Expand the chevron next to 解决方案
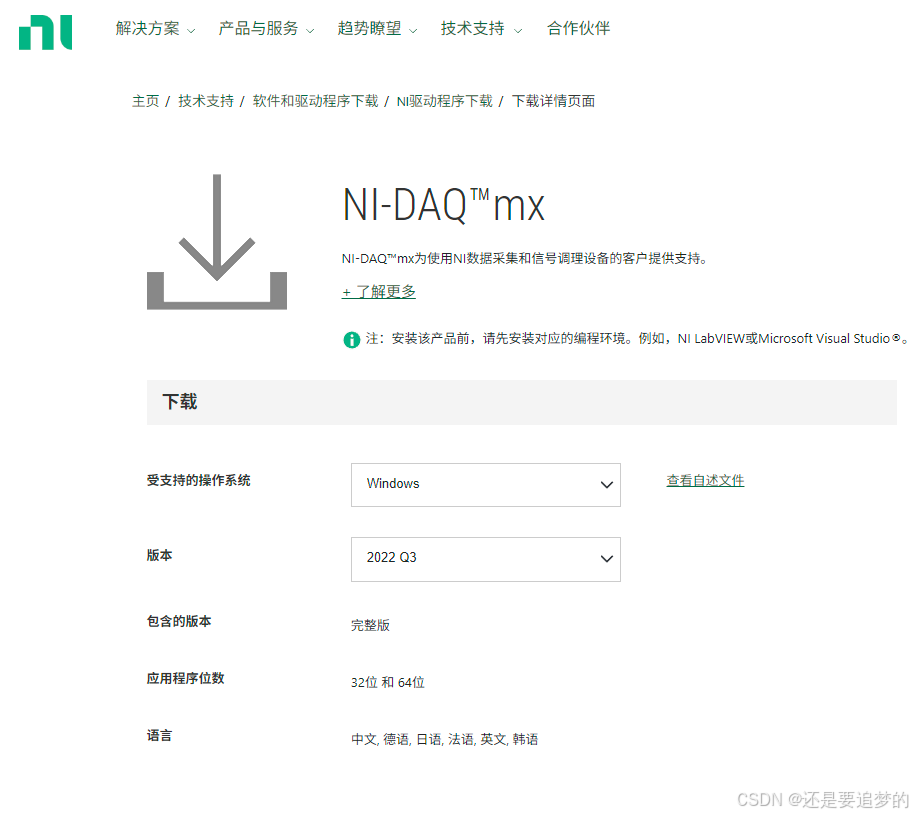Viewport: 913px width, 815px height. click(x=191, y=31)
